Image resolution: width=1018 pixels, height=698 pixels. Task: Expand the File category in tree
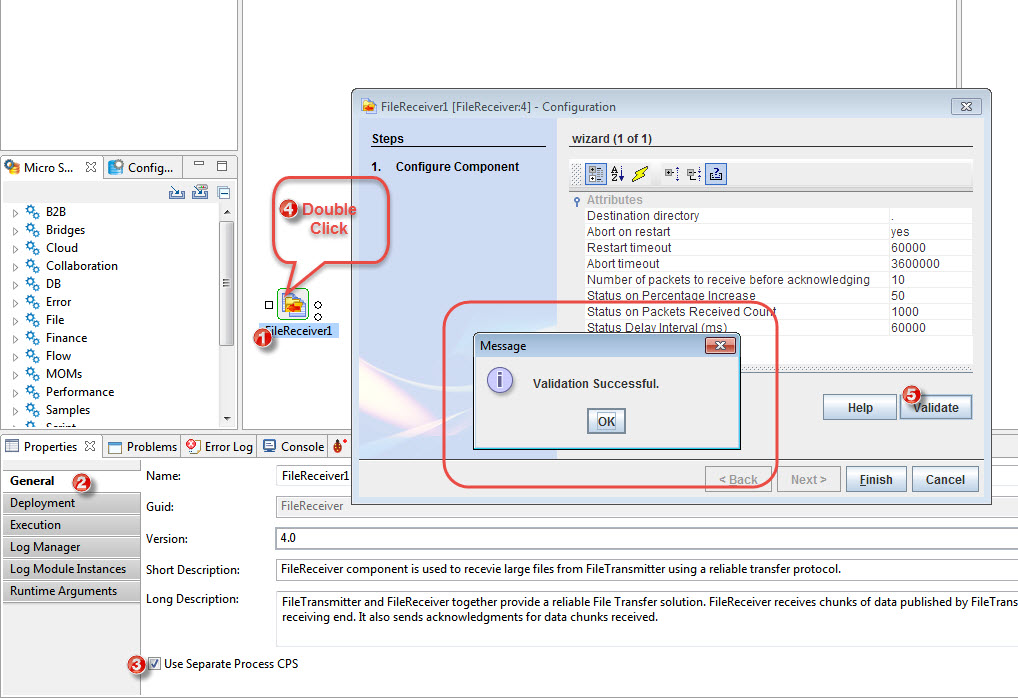click(15, 321)
